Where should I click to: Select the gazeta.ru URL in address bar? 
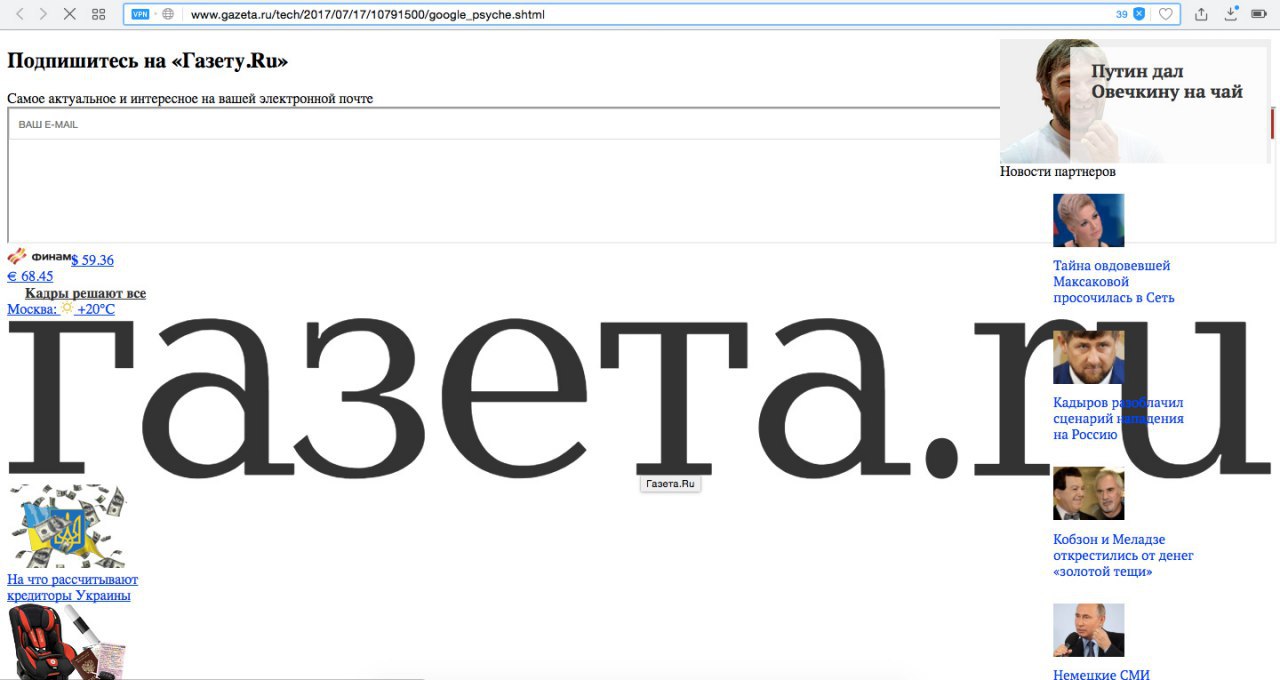[x=367, y=15]
